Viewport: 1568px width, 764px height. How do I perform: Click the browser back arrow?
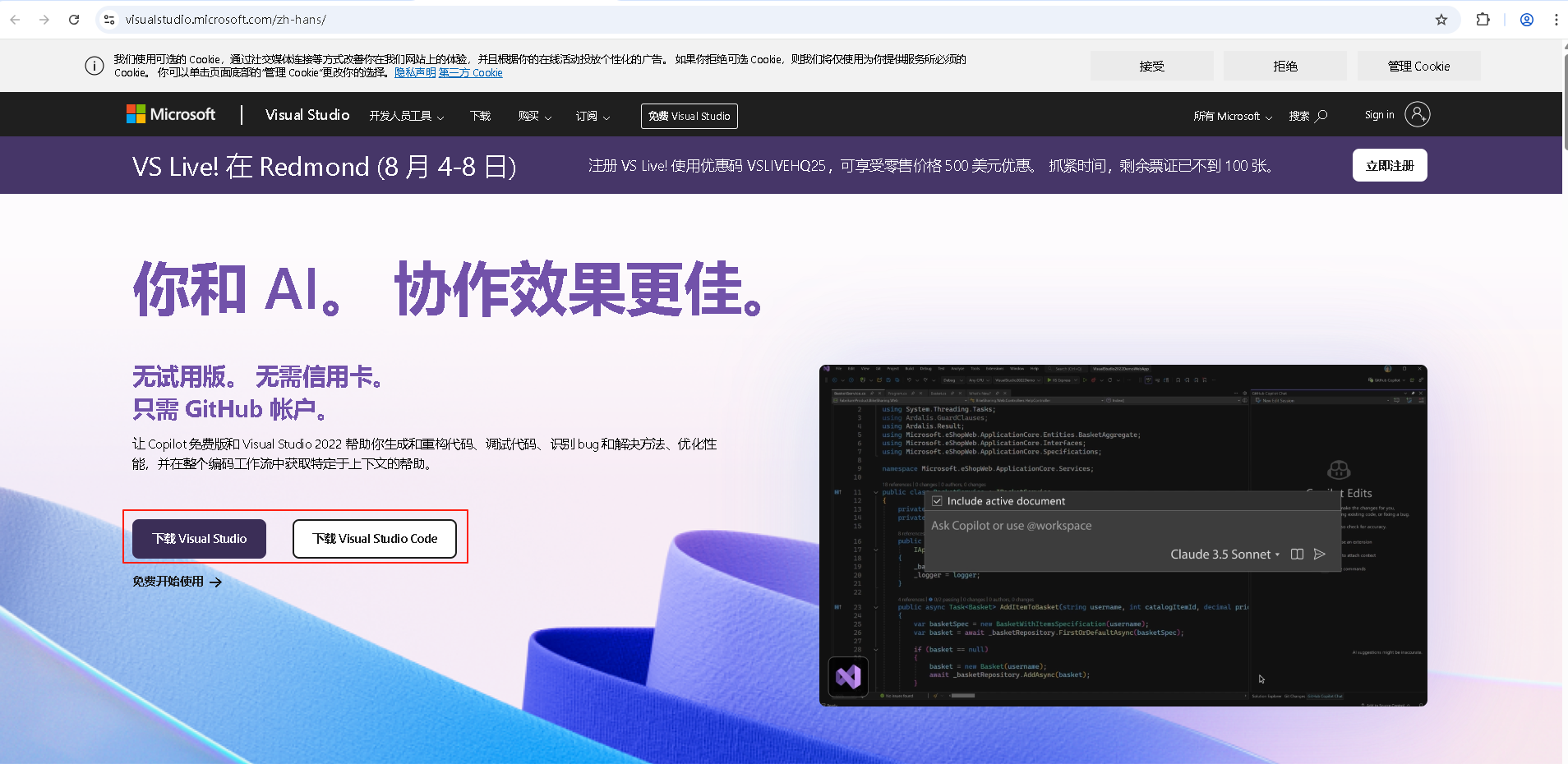point(15,20)
